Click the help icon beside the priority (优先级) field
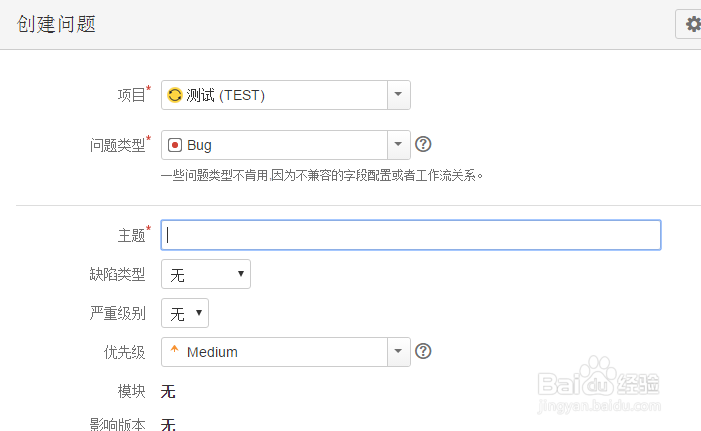Viewport: 701px width, 431px height. pyautogui.click(x=423, y=351)
